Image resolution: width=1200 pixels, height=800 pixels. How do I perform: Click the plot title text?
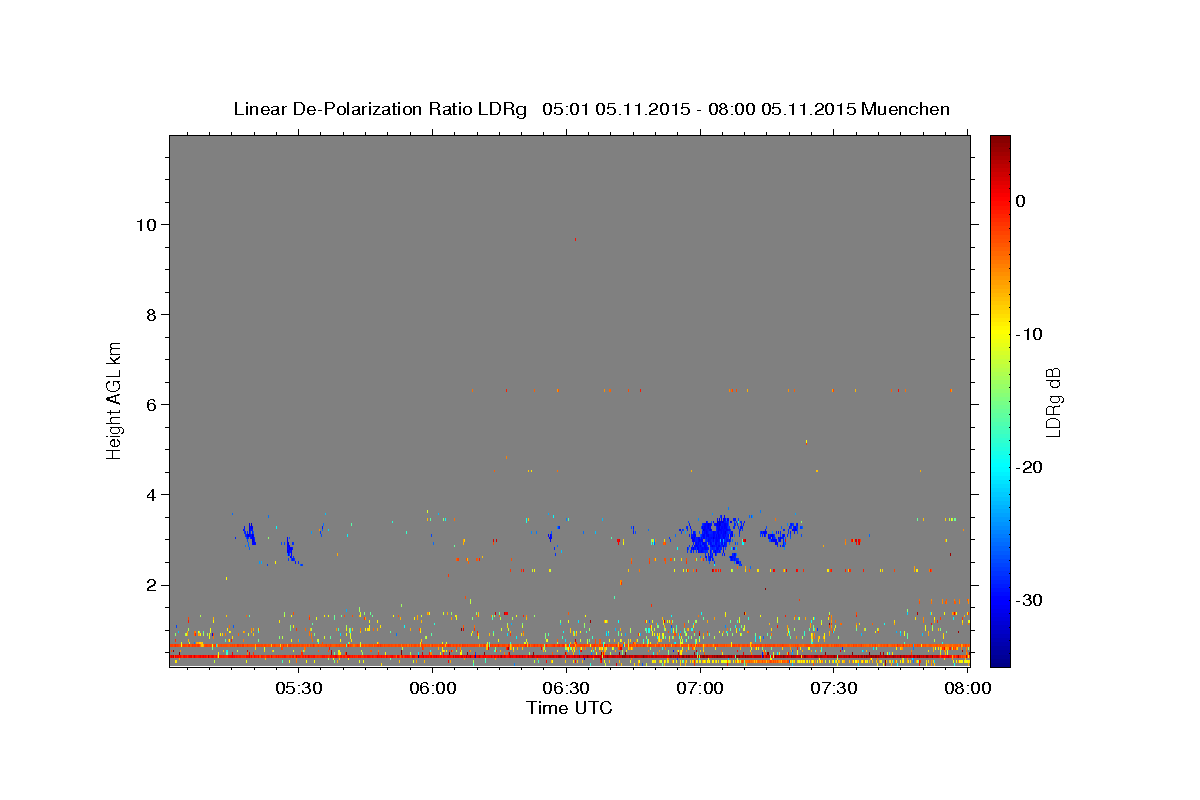pyautogui.click(x=592, y=109)
